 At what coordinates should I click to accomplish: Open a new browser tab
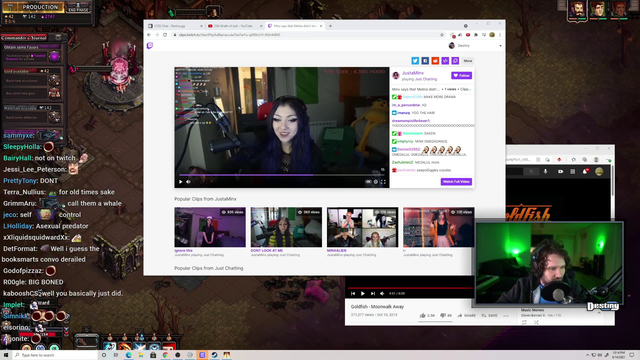[x=330, y=26]
